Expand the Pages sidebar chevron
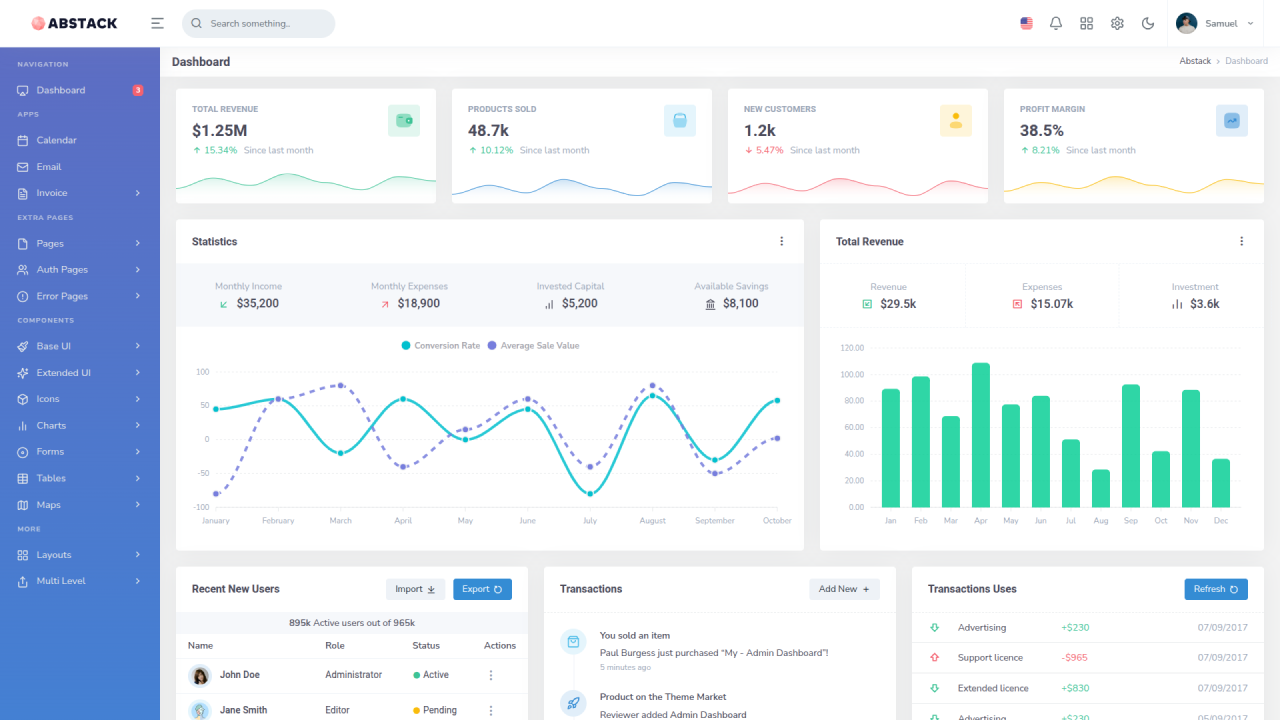Screen dimensions: 1280x720 [x=138, y=243]
